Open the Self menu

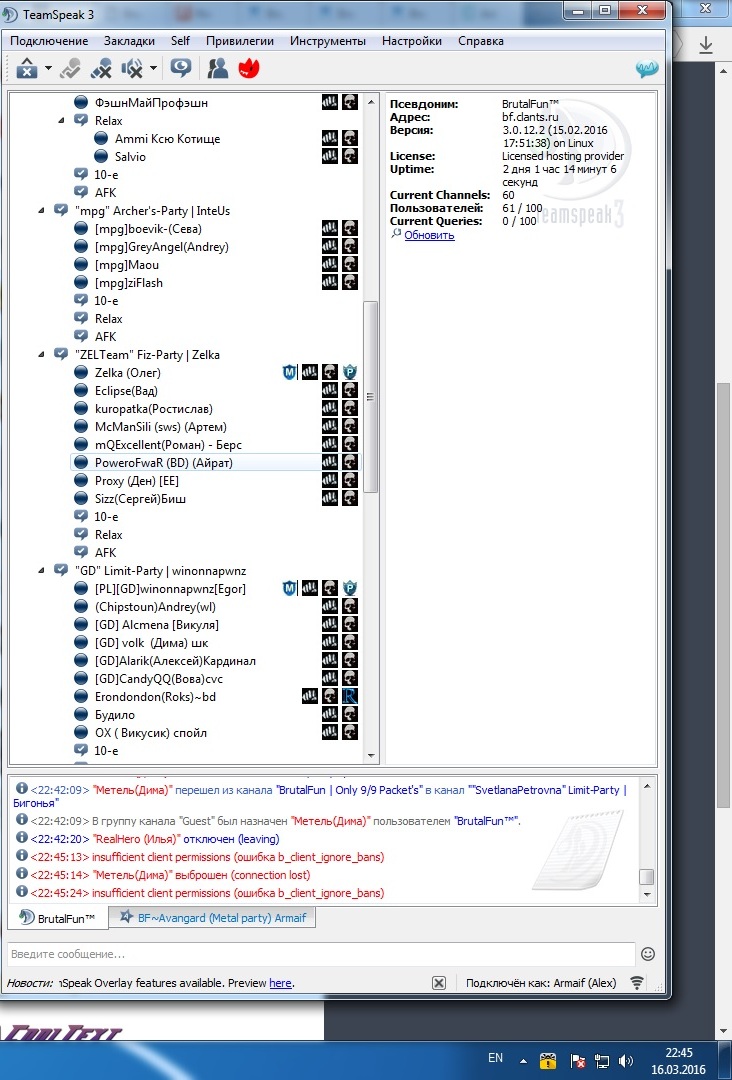180,41
